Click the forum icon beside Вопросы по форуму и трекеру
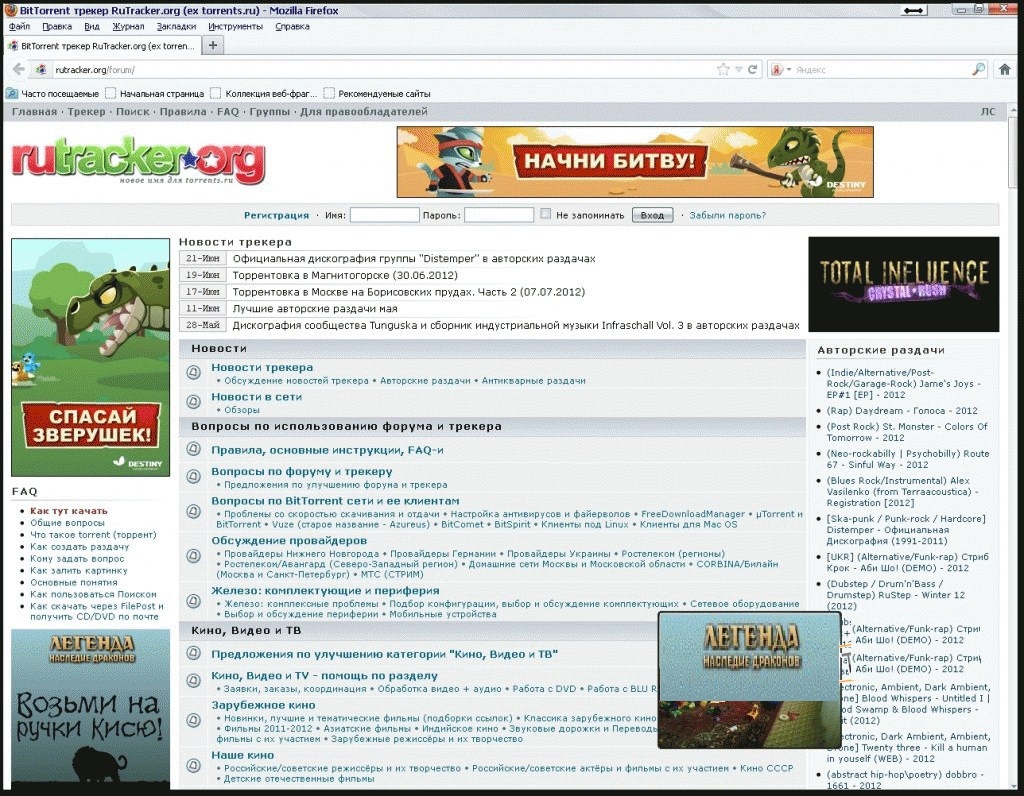 (193, 477)
